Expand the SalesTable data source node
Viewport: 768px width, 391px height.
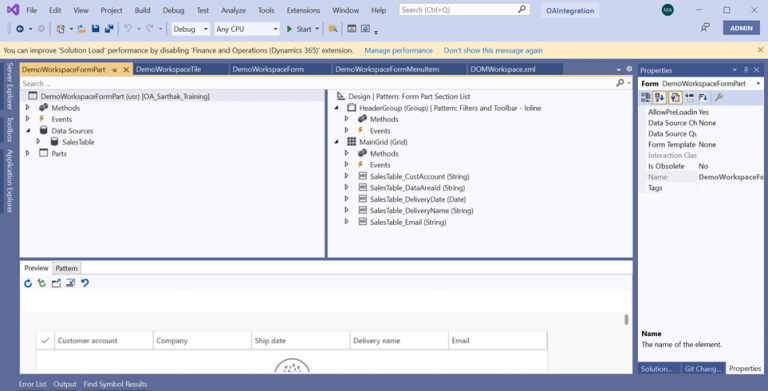pyautogui.click(x=38, y=142)
